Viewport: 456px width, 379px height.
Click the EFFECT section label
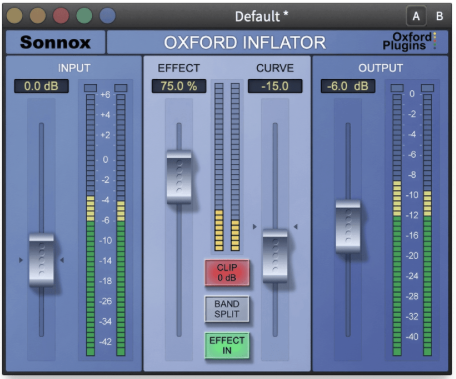[x=179, y=68]
